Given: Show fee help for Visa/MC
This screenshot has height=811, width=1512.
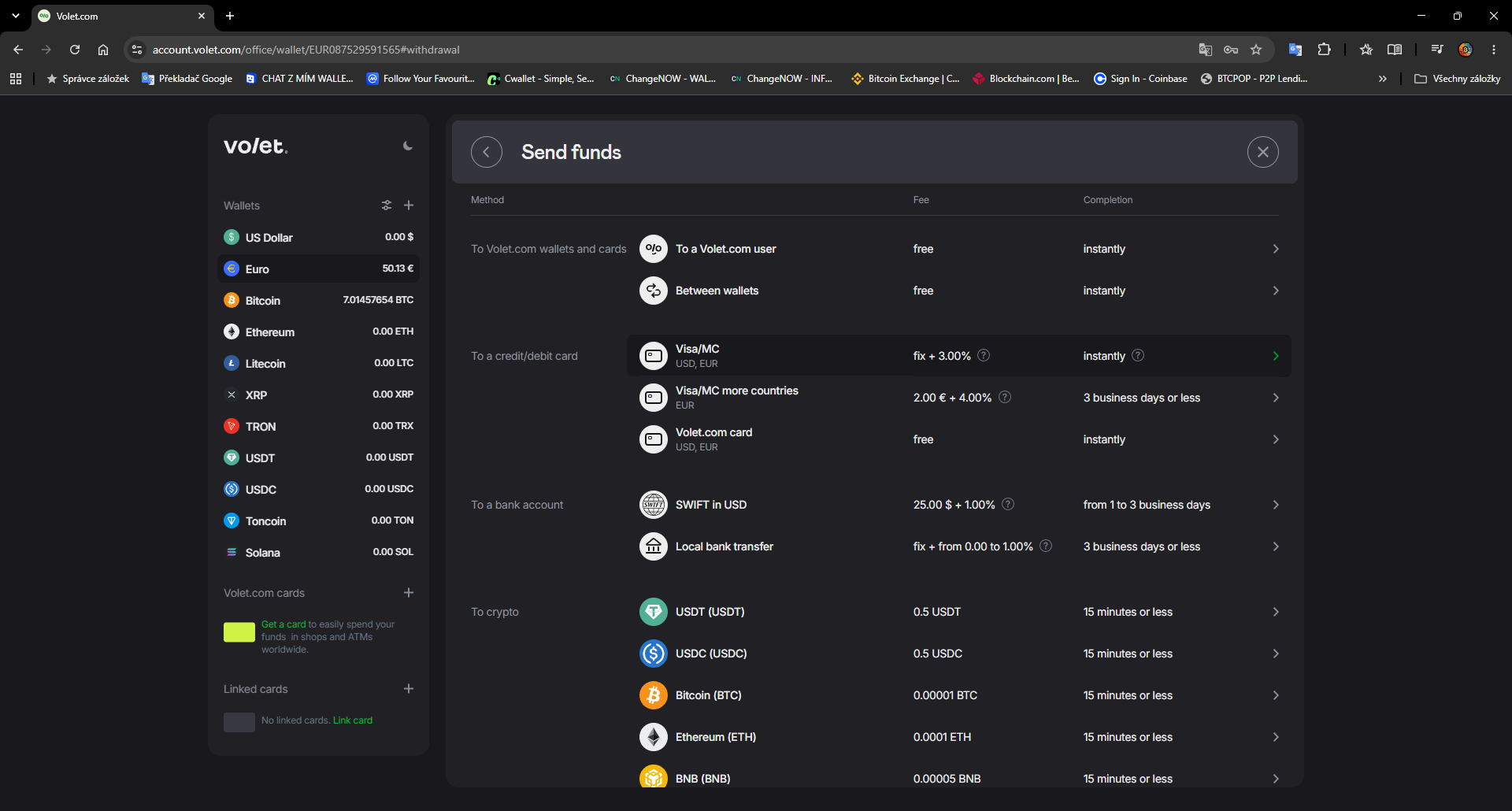Looking at the screenshot, I should pos(984,355).
